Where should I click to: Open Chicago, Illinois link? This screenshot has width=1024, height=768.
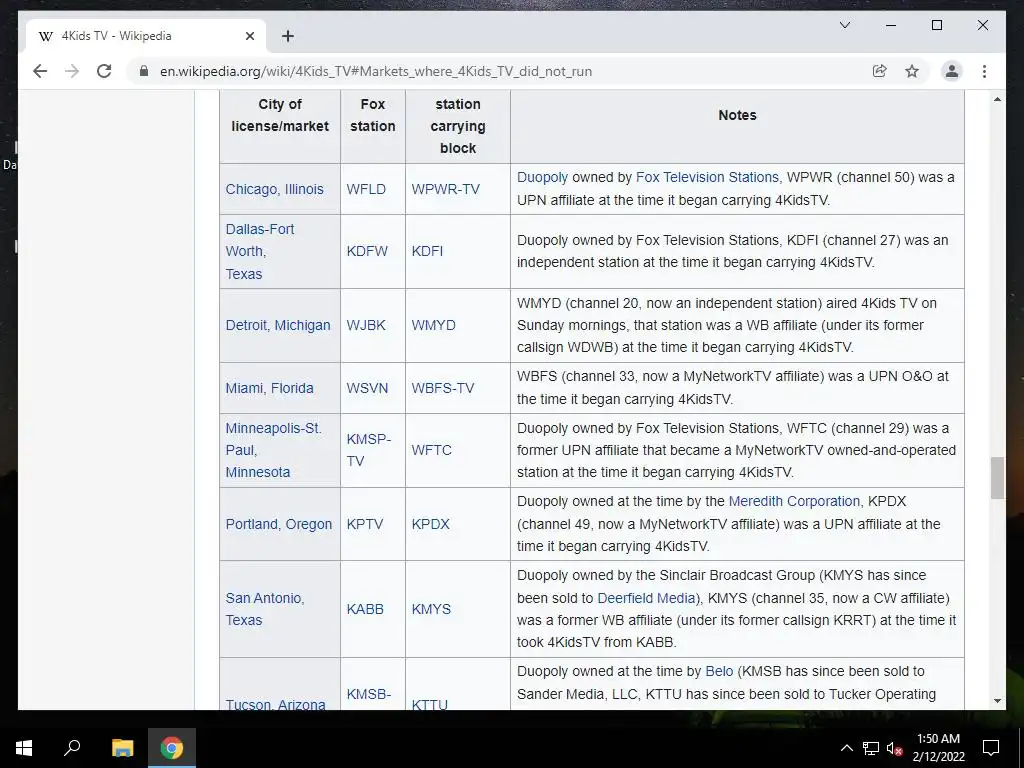[x=274, y=189]
